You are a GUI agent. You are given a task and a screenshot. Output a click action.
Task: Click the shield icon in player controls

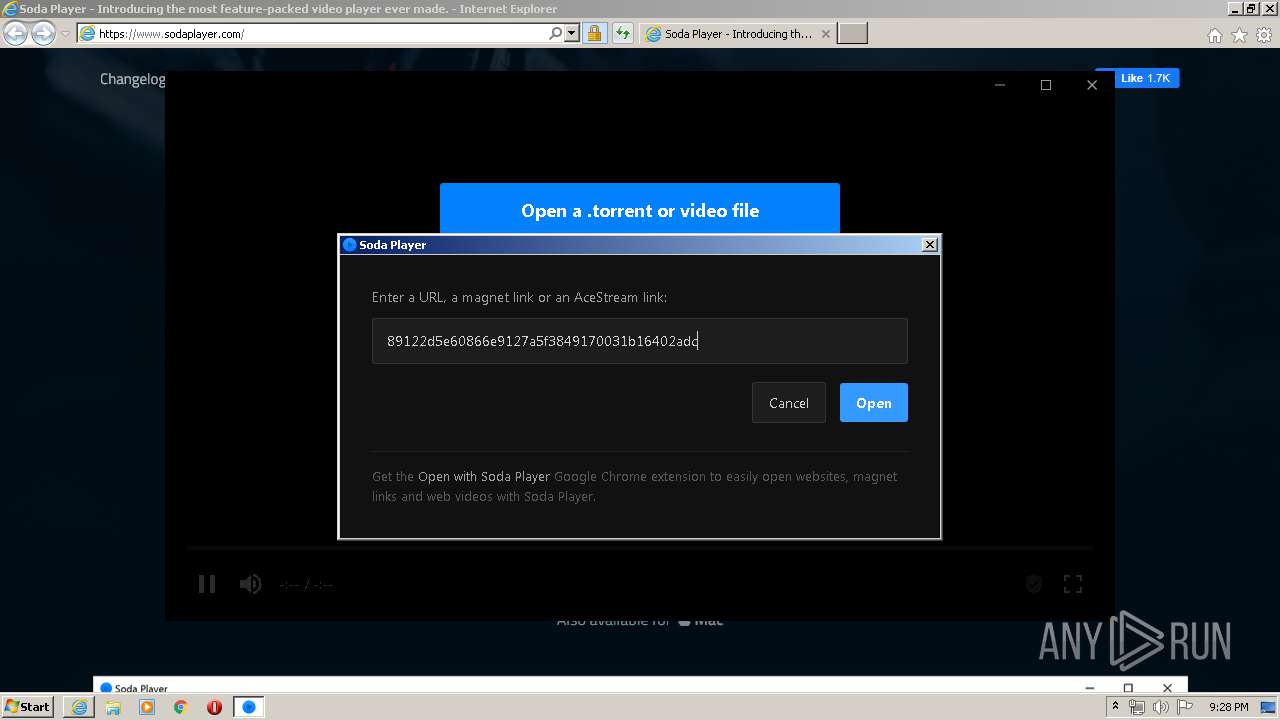[1034, 584]
